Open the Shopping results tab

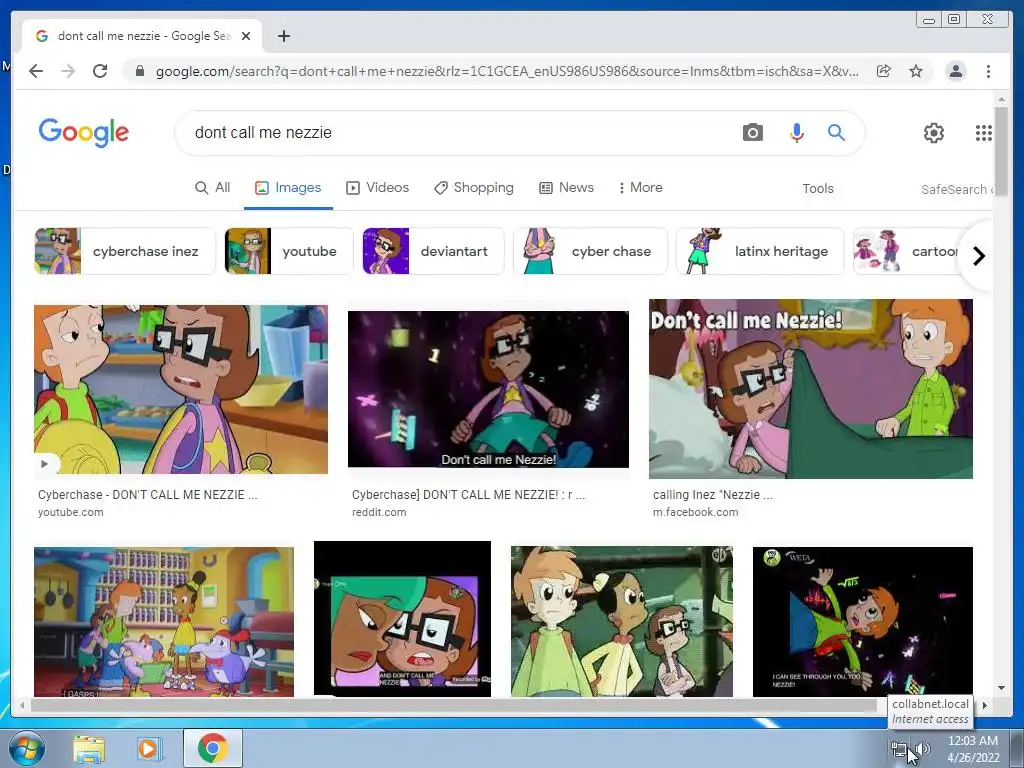point(474,188)
